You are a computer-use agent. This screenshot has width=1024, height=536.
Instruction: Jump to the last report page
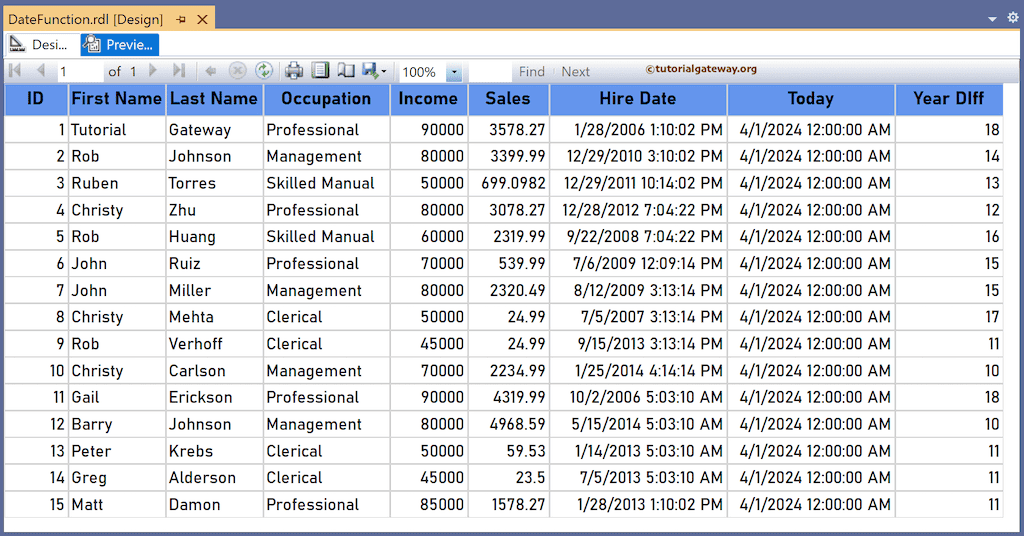(x=179, y=71)
